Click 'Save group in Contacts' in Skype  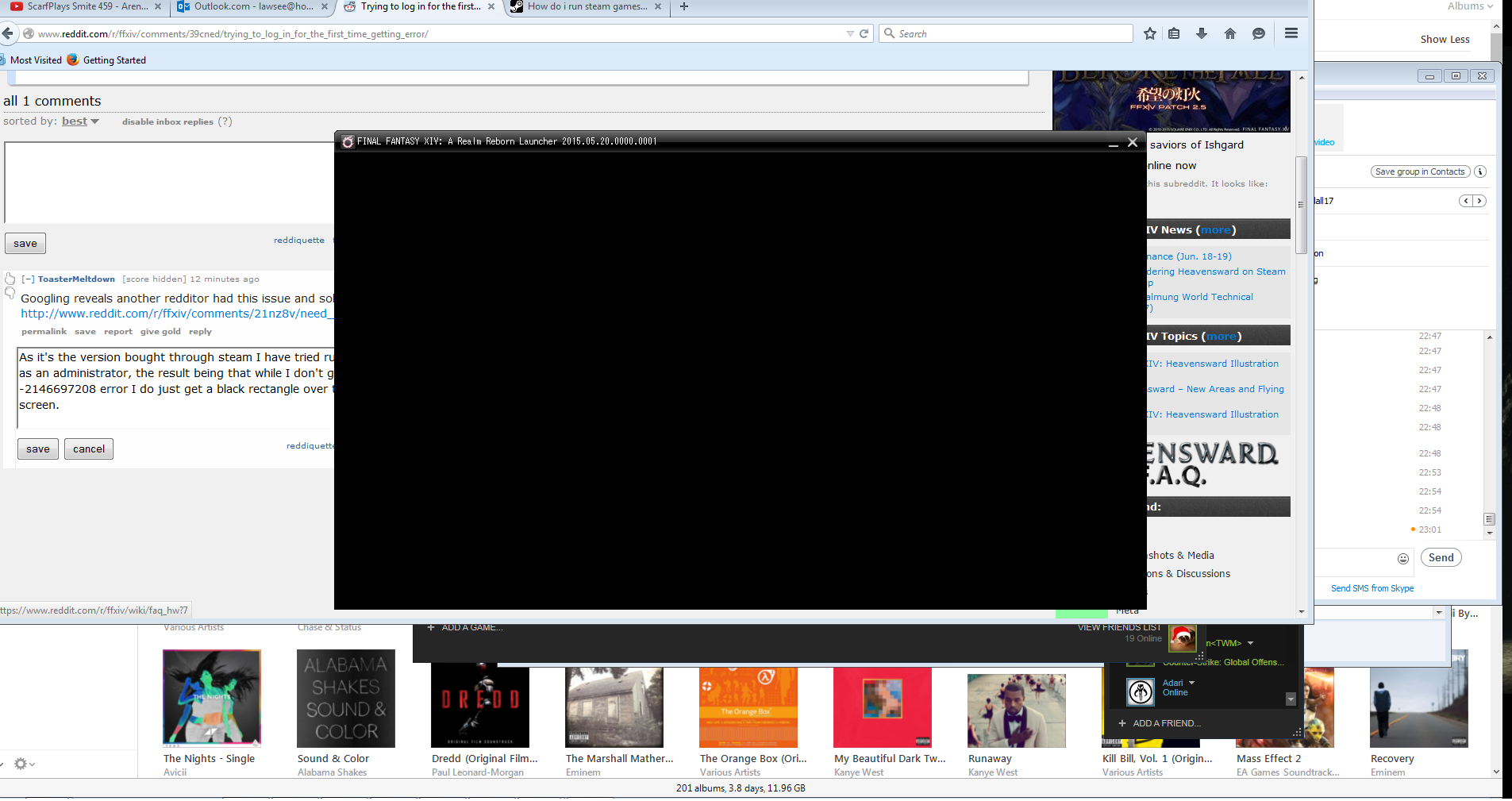1420,171
